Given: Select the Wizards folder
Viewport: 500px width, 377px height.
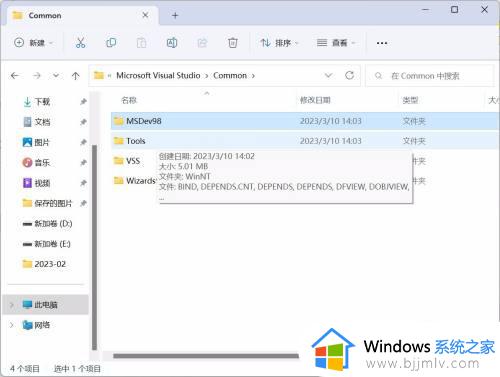Looking at the screenshot, I should pos(135,181).
